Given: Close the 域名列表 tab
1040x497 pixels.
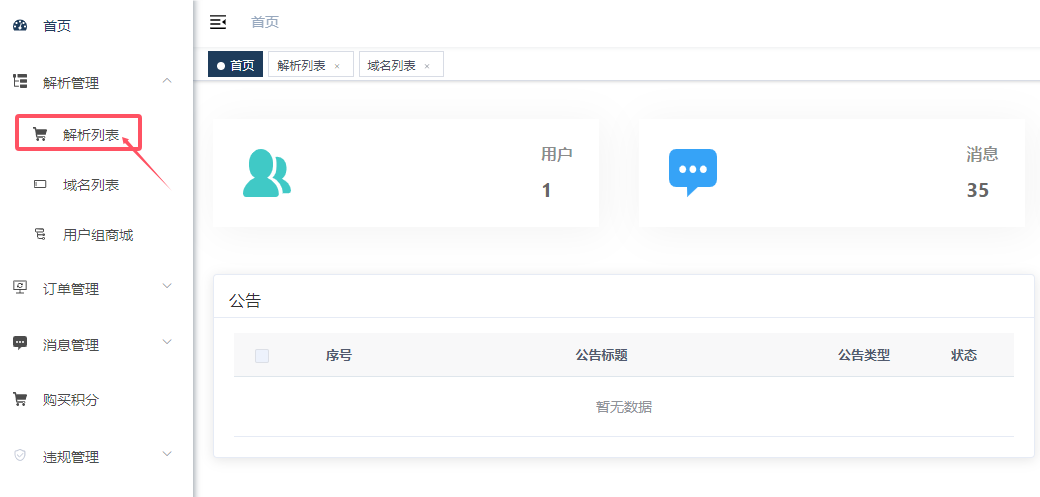Looking at the screenshot, I should (x=427, y=66).
